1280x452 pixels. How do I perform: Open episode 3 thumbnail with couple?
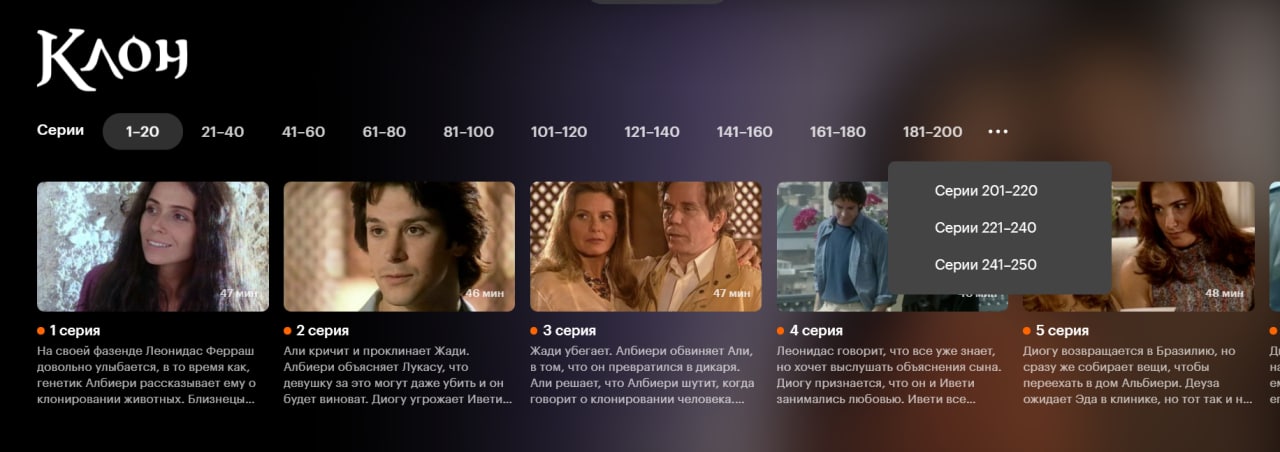[x=646, y=246]
